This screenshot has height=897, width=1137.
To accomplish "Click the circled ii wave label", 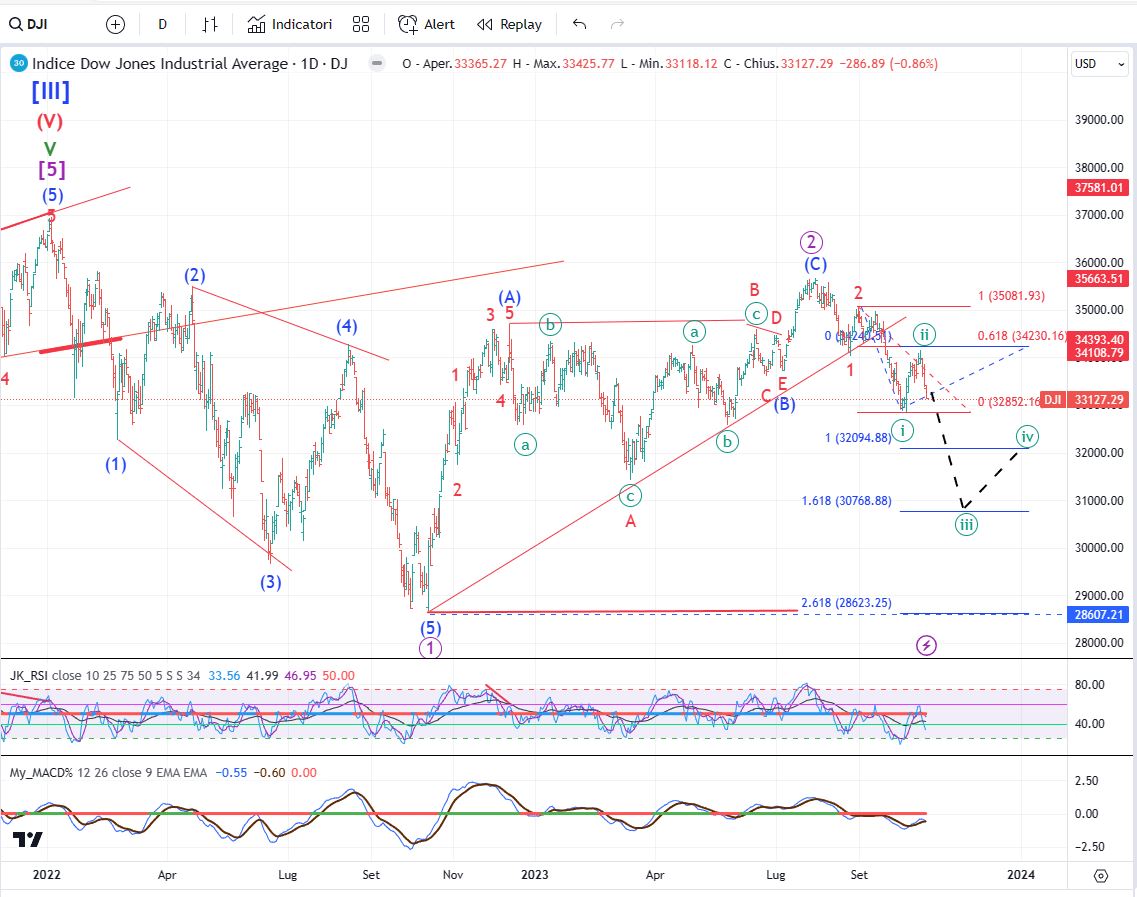I will [924, 334].
